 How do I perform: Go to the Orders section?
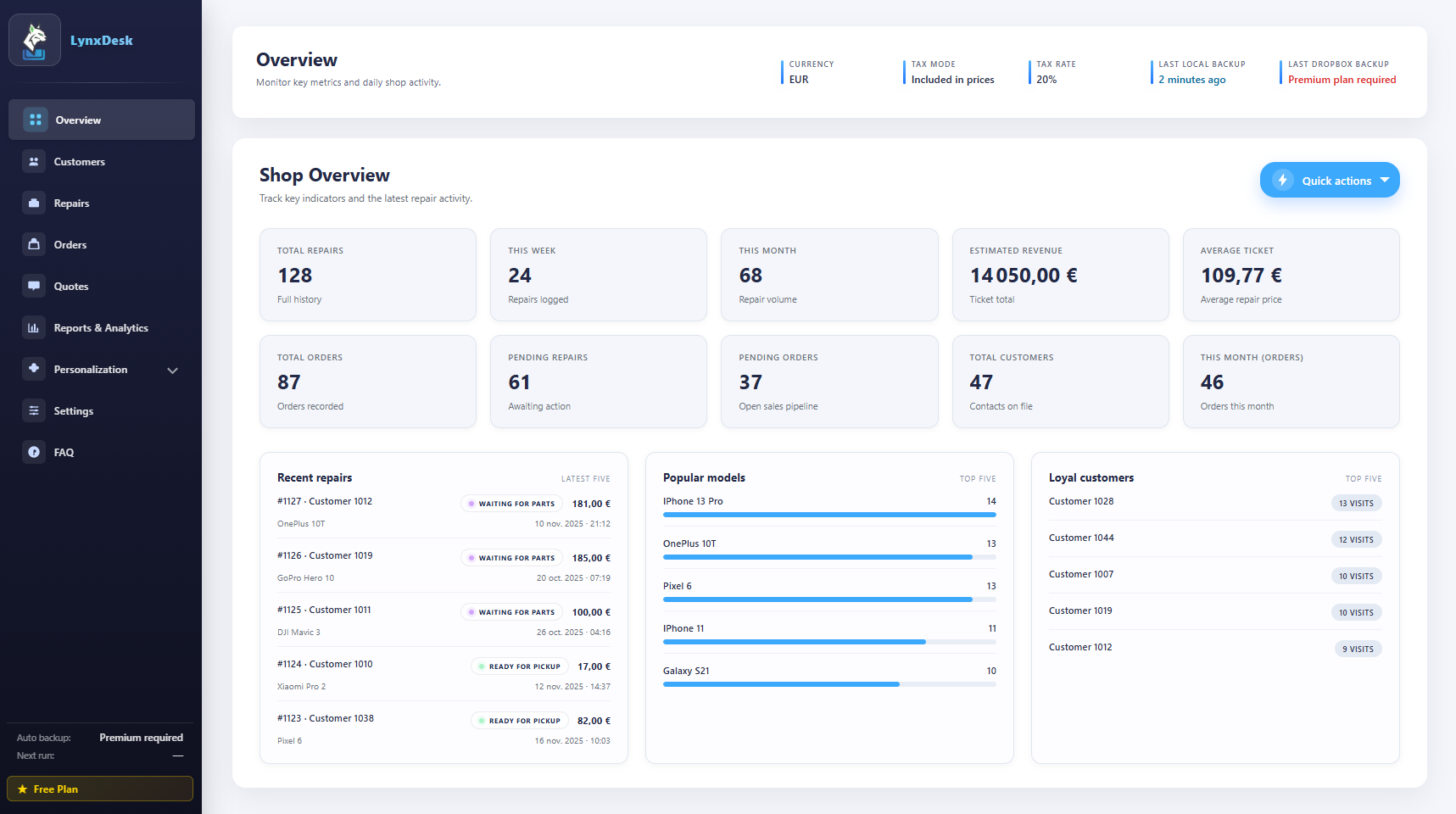70,244
